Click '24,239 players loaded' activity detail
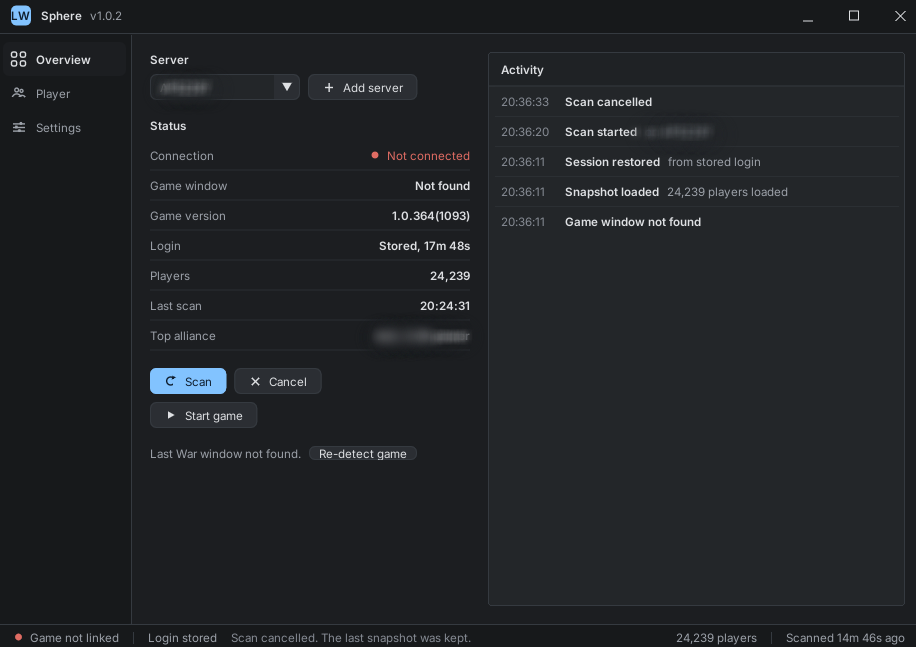Image resolution: width=916 pixels, height=647 pixels. pos(727,192)
